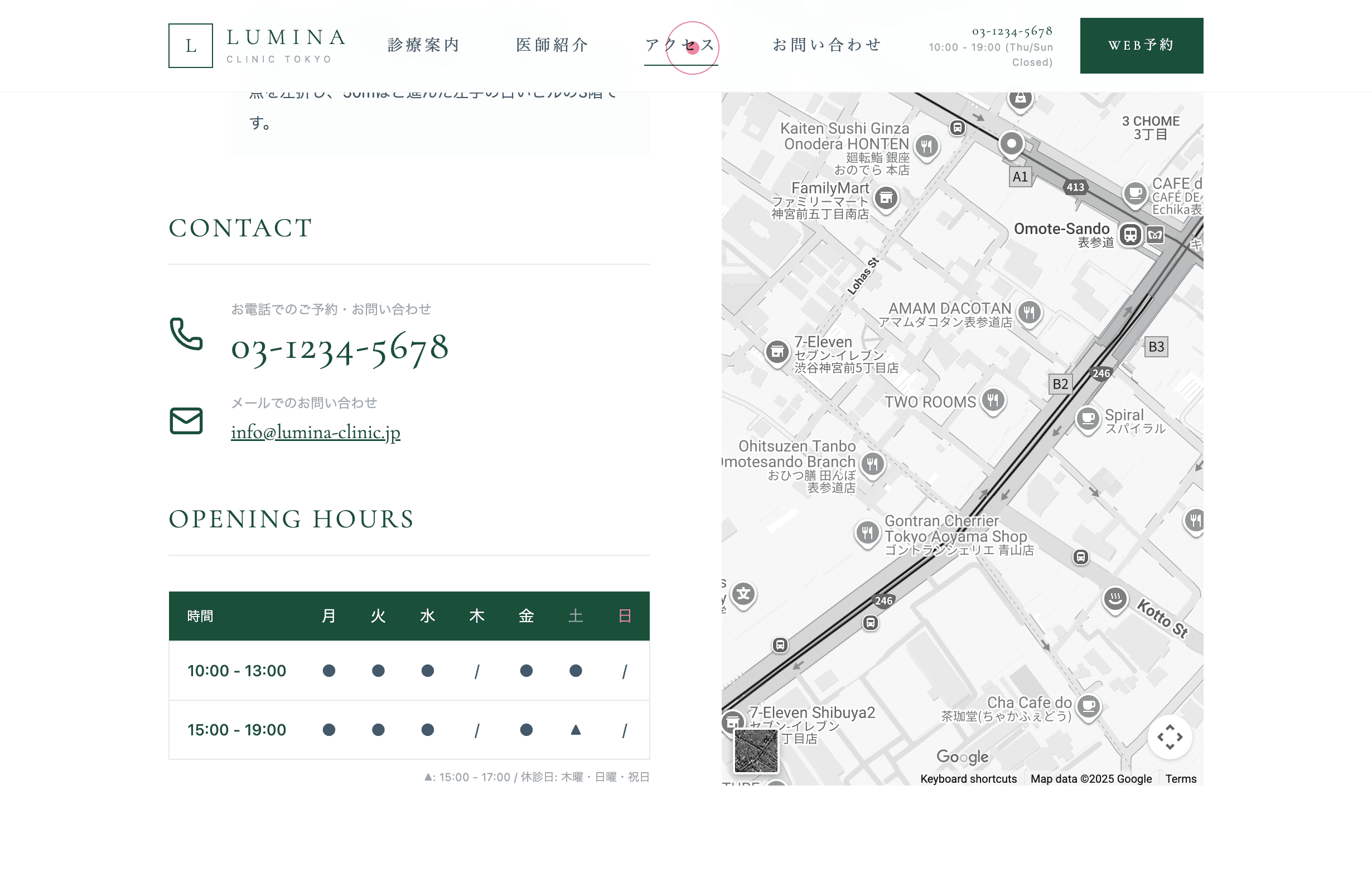Image resolution: width=1372 pixels, height=892 pixels.
Task: Open Gontran Cherrier bakery map marker
Action: (867, 532)
